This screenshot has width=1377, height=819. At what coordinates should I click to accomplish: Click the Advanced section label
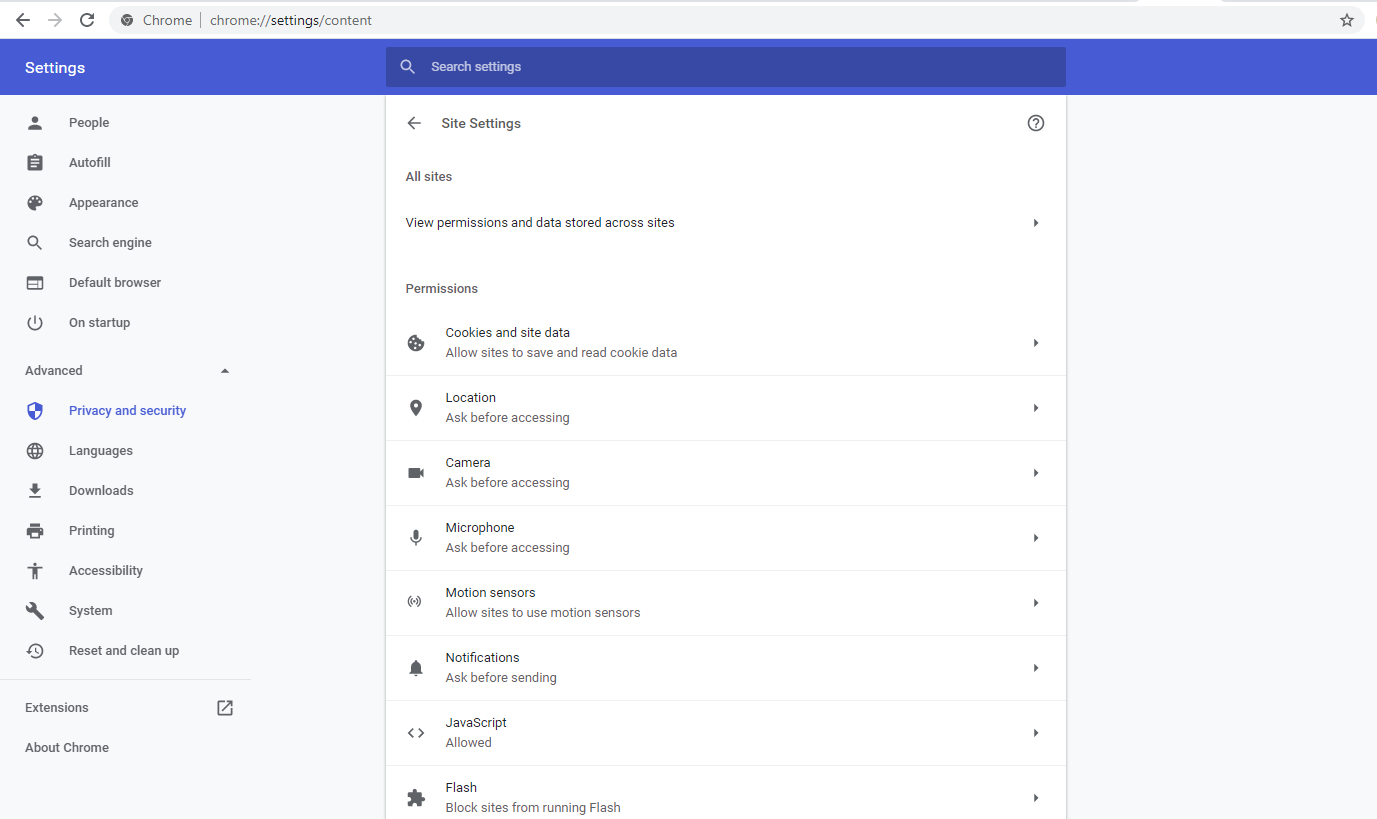pos(54,371)
